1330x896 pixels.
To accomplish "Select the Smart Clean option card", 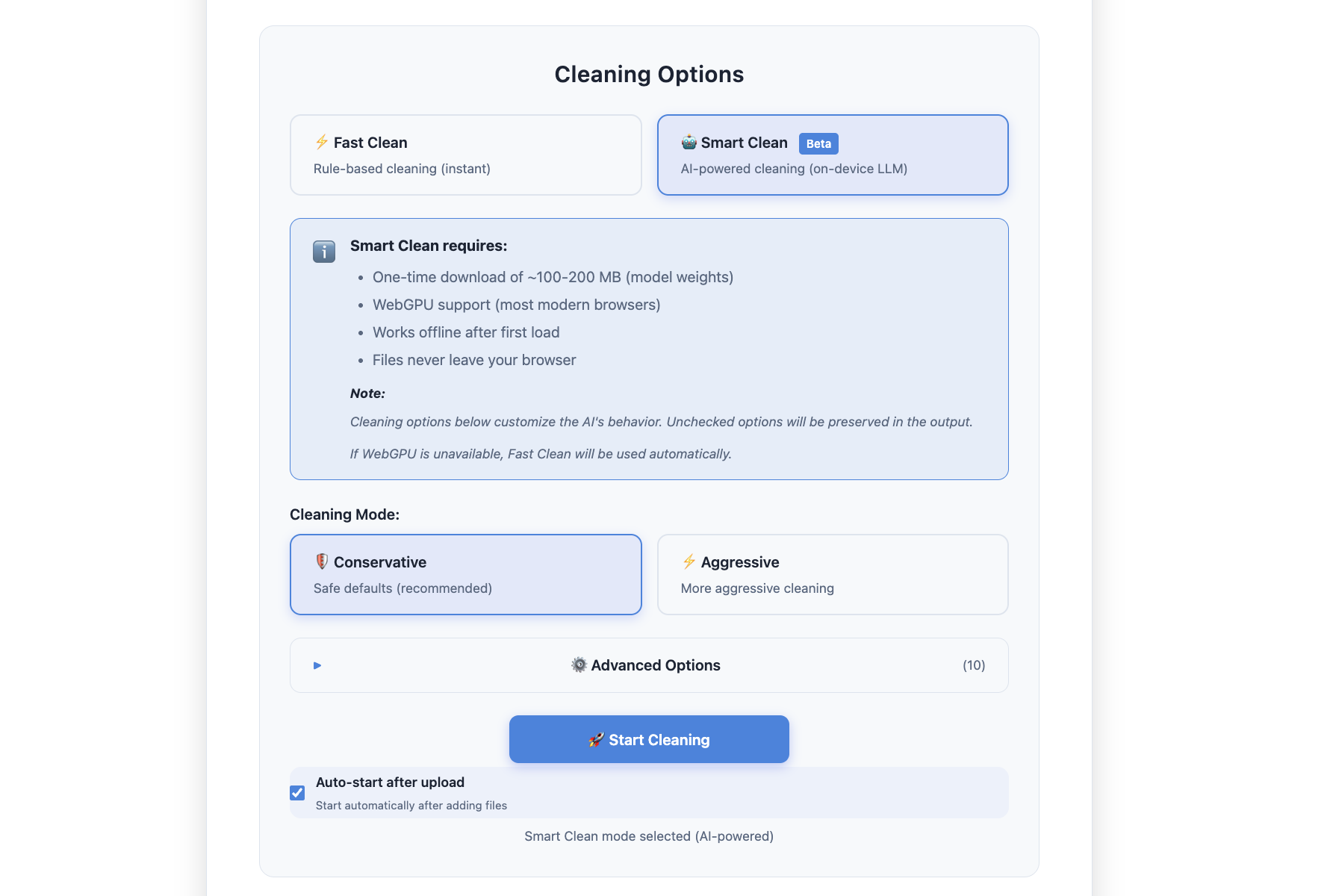I will coord(833,155).
